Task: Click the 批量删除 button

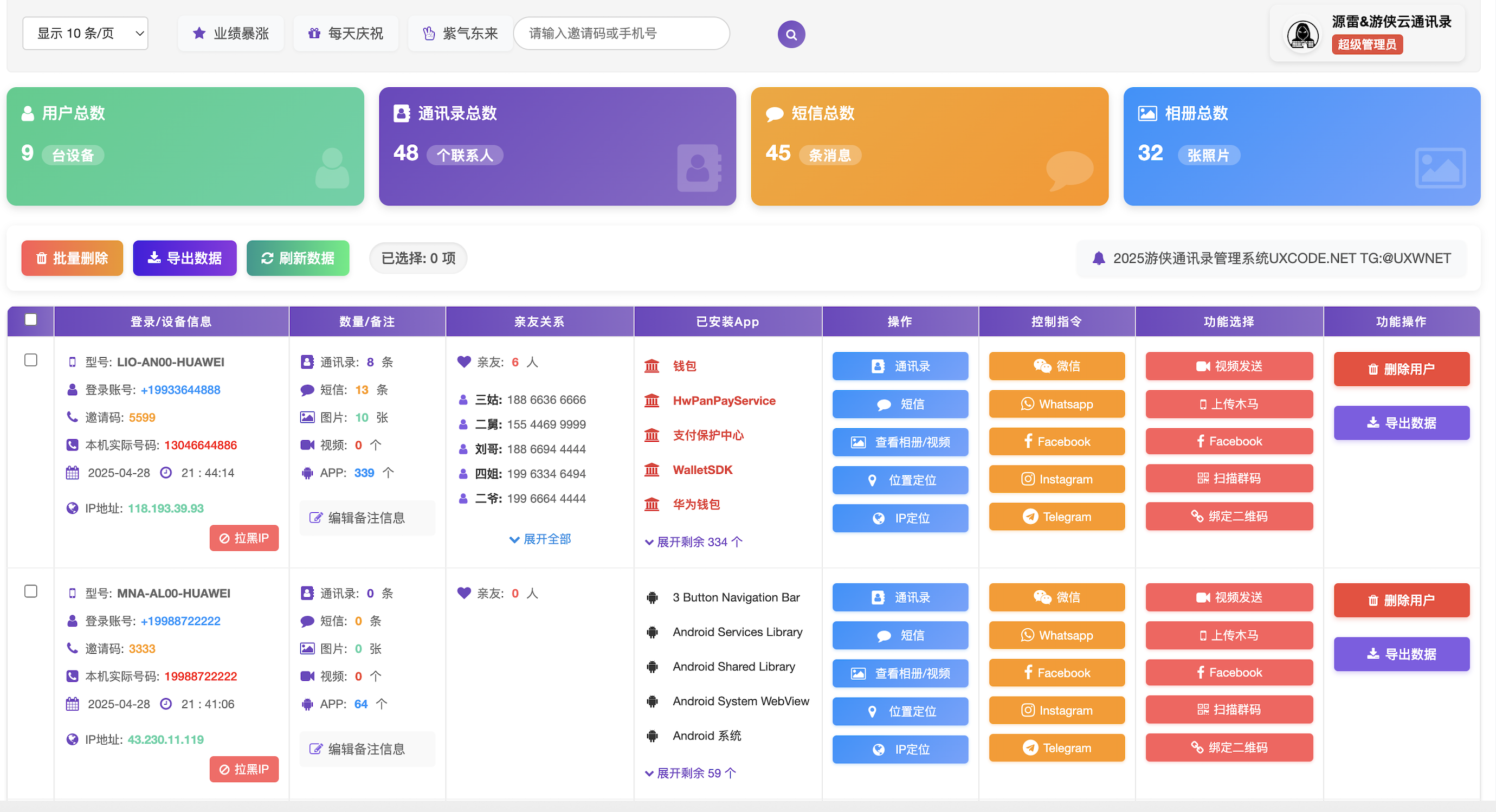Action: [72, 258]
